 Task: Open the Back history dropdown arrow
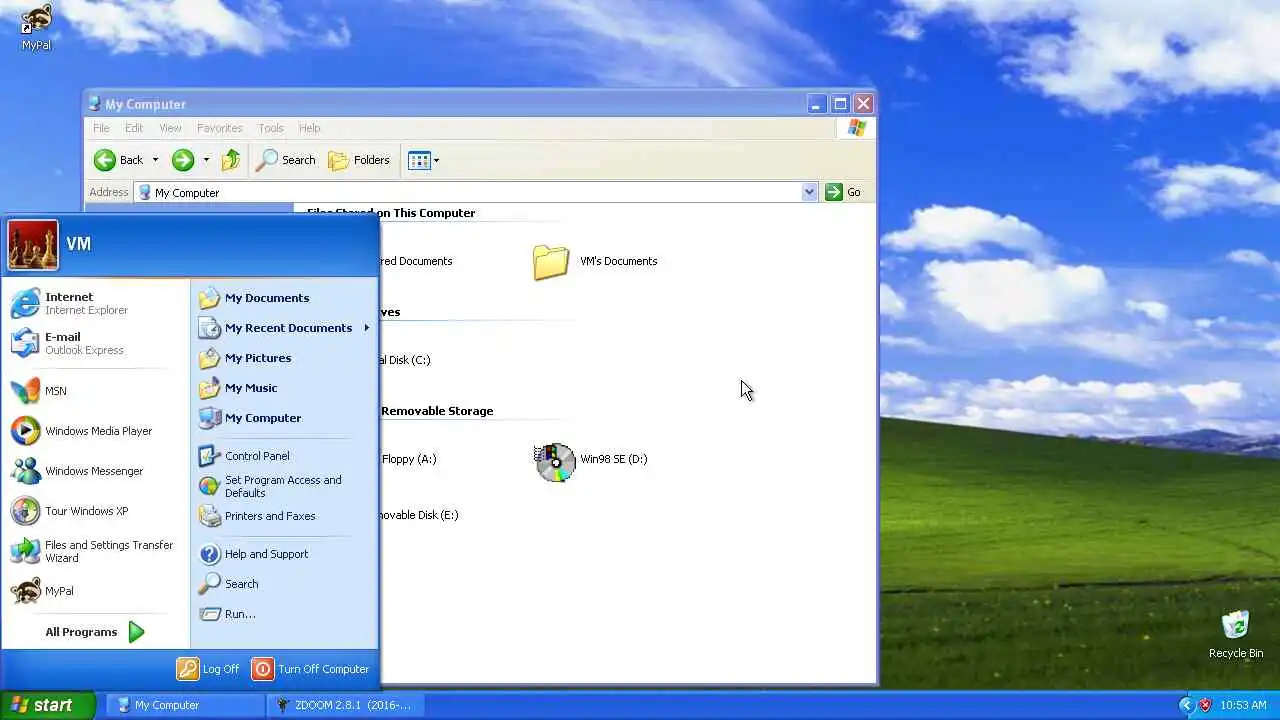point(155,160)
